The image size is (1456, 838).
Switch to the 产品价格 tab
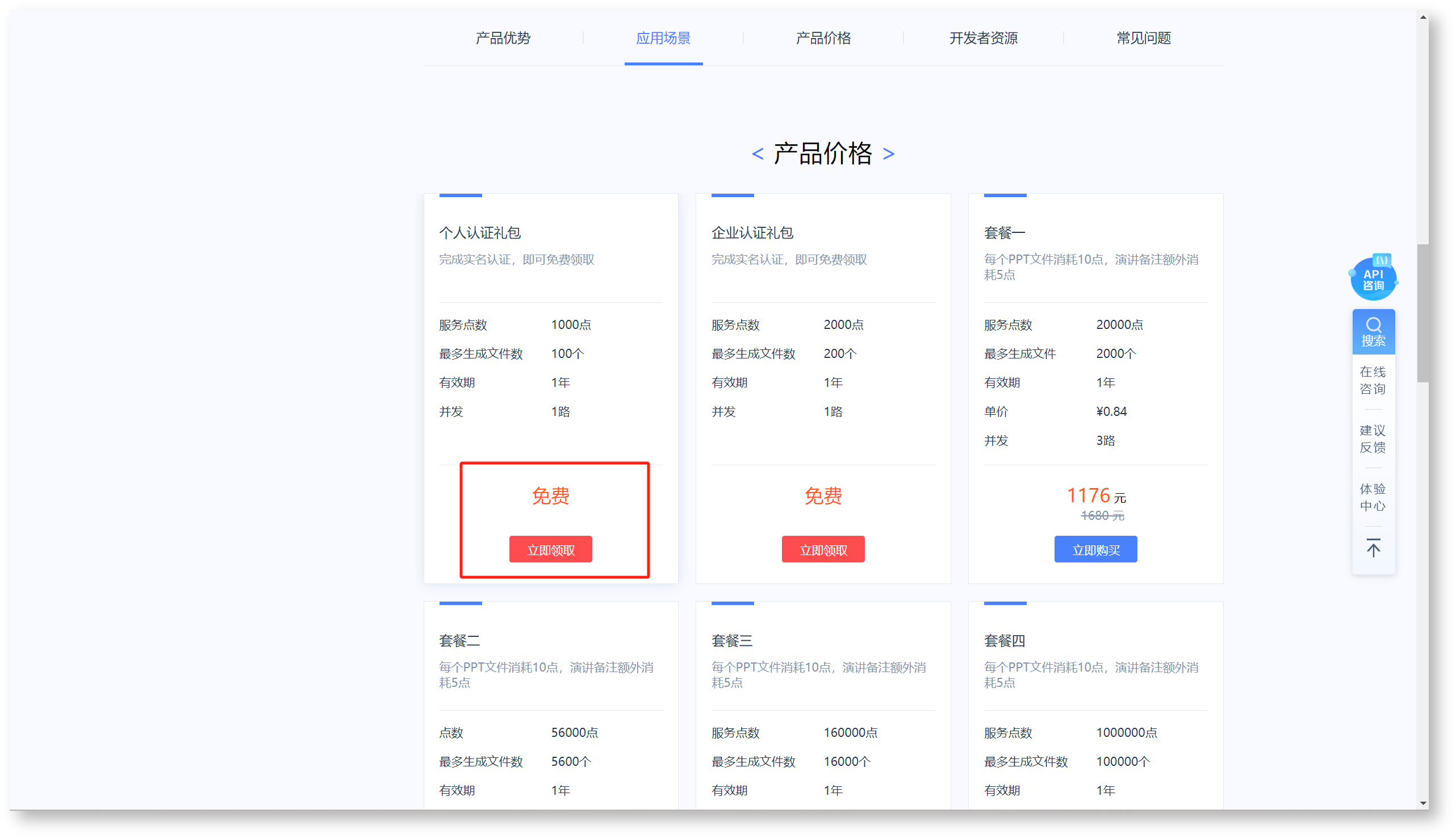[x=823, y=38]
